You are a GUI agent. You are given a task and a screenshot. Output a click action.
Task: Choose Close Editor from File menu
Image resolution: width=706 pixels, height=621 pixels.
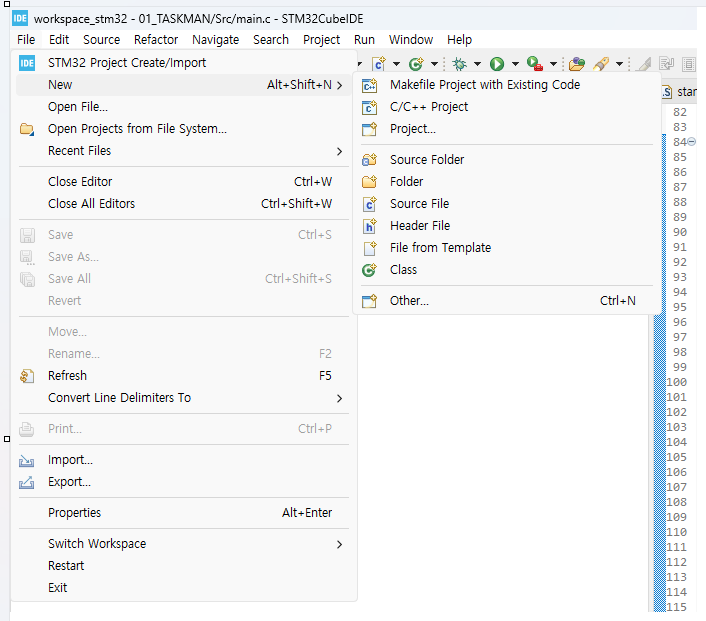pos(183,182)
